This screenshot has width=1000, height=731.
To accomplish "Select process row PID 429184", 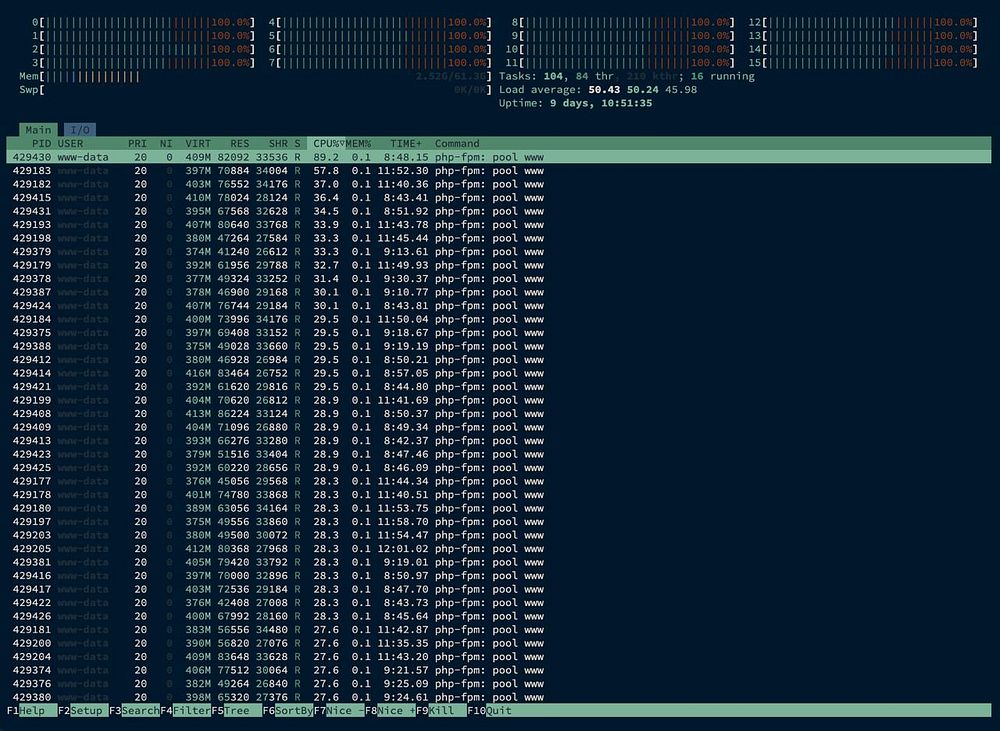I will click(x=499, y=319).
